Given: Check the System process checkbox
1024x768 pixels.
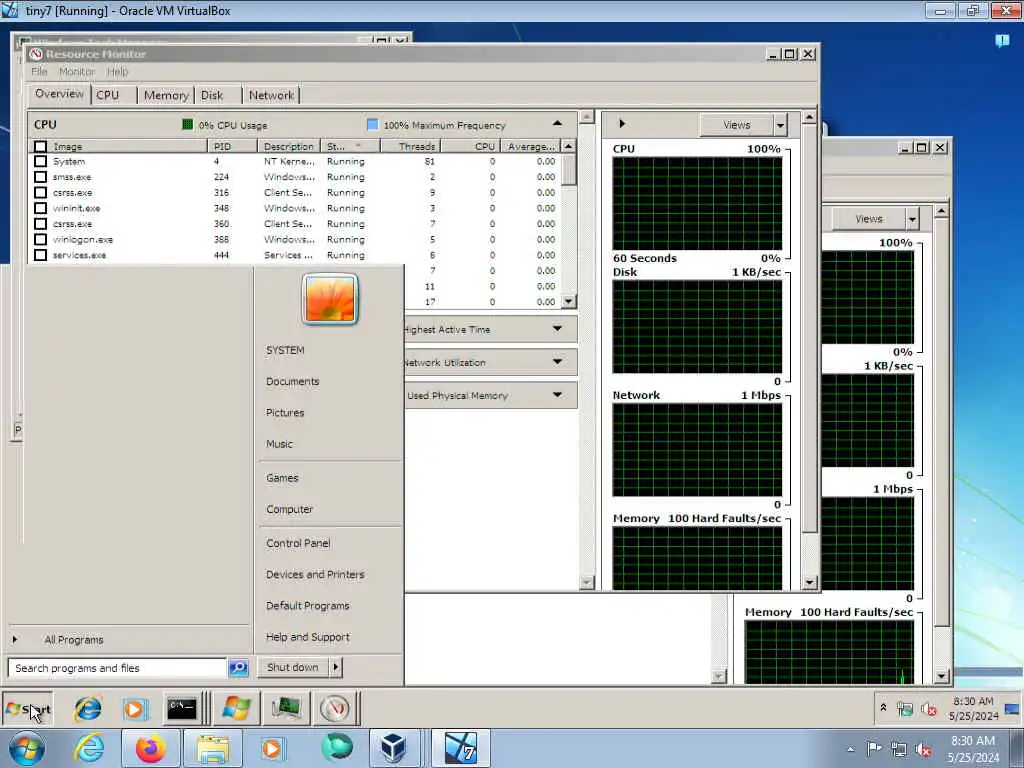Looking at the screenshot, I should tap(40, 161).
